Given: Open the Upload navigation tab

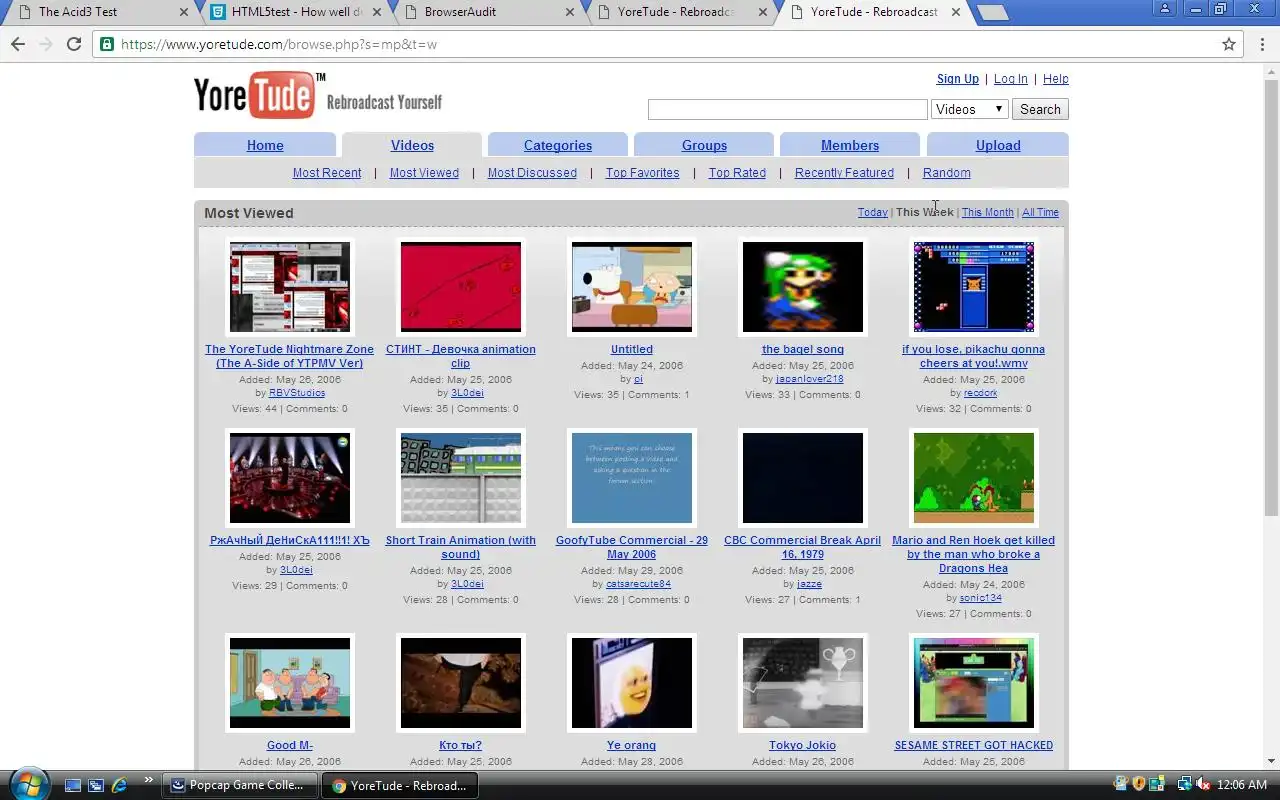Looking at the screenshot, I should coord(998,145).
